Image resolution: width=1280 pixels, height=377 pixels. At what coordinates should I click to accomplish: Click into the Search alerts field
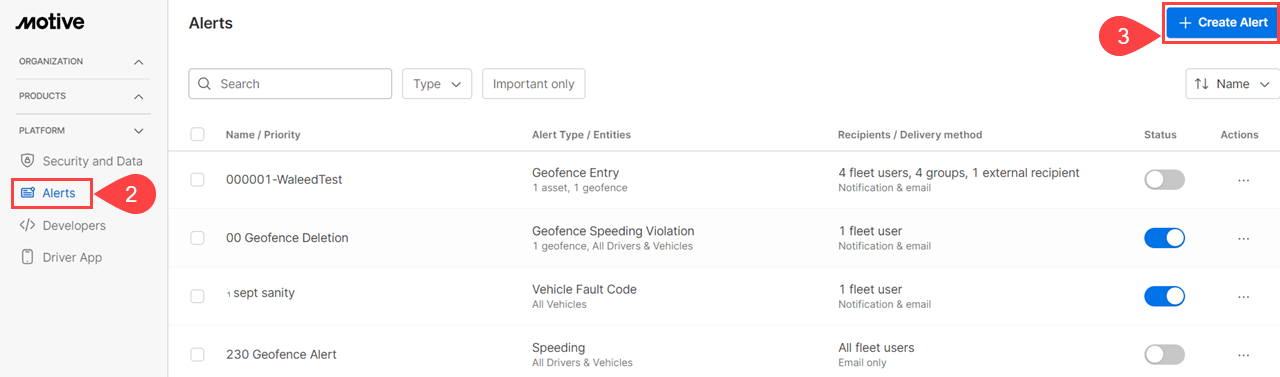[290, 84]
